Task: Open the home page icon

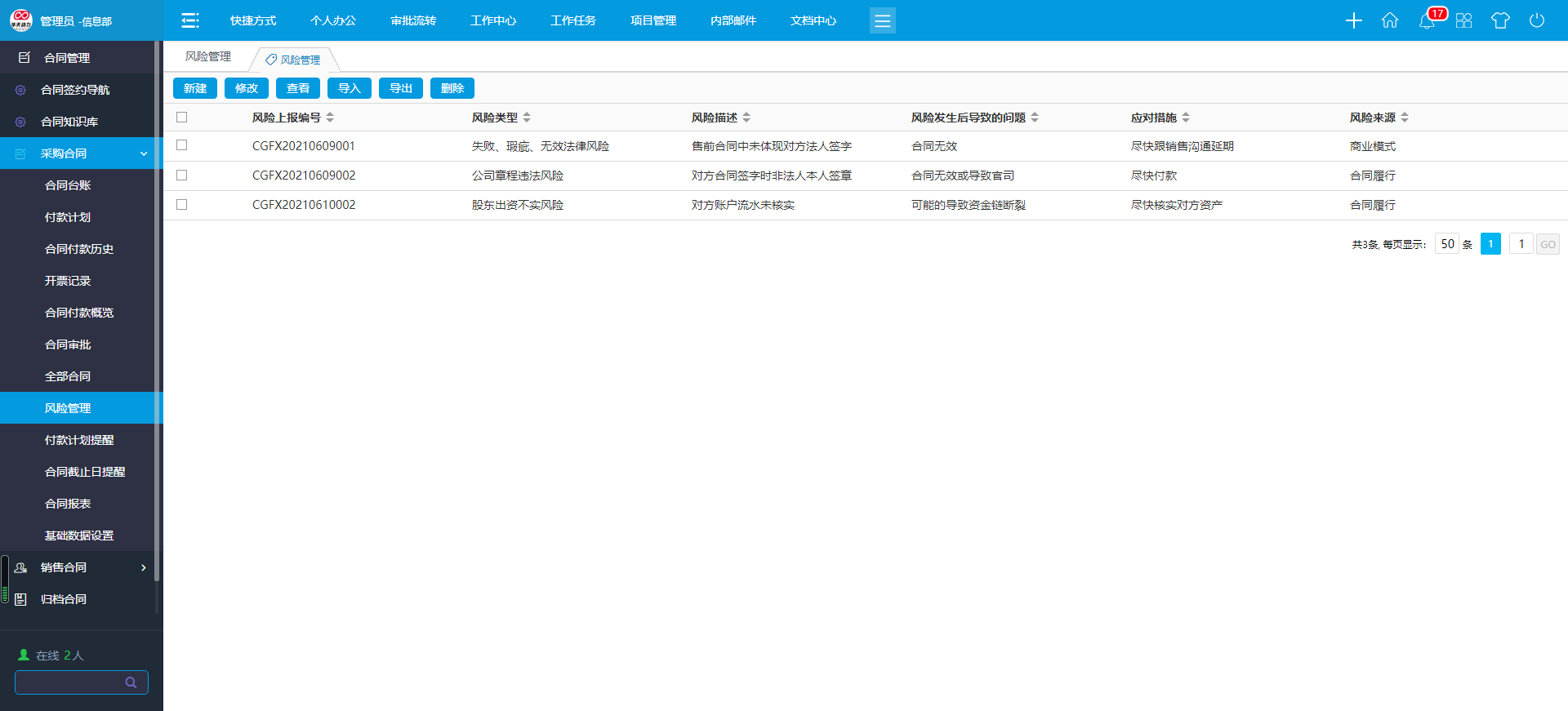Action: coord(1390,20)
